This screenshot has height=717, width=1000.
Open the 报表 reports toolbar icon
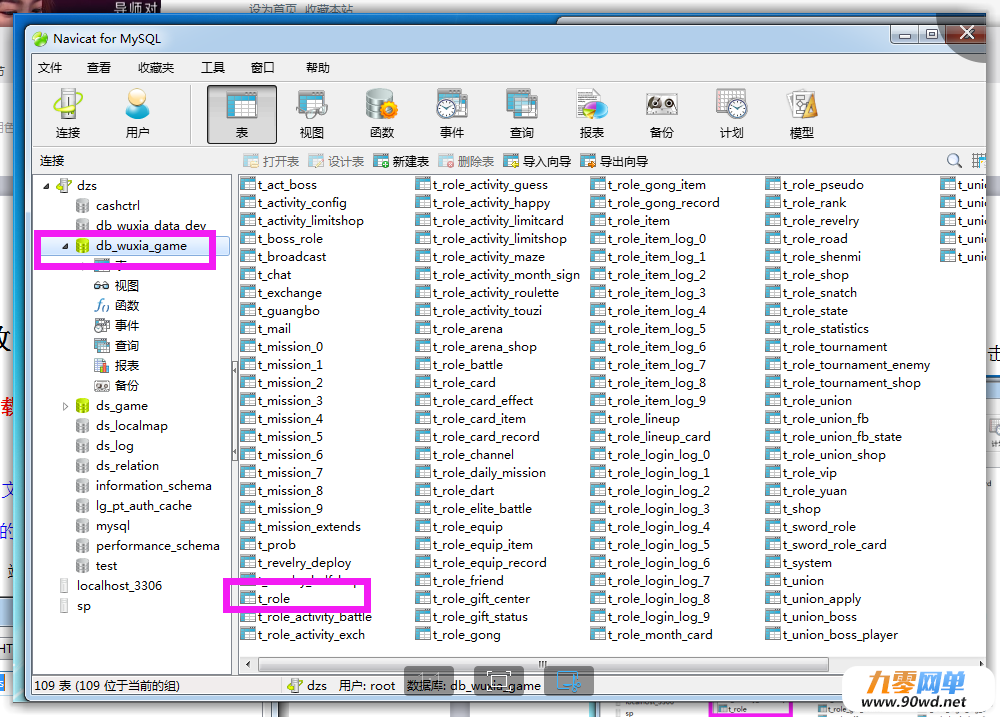click(x=591, y=114)
